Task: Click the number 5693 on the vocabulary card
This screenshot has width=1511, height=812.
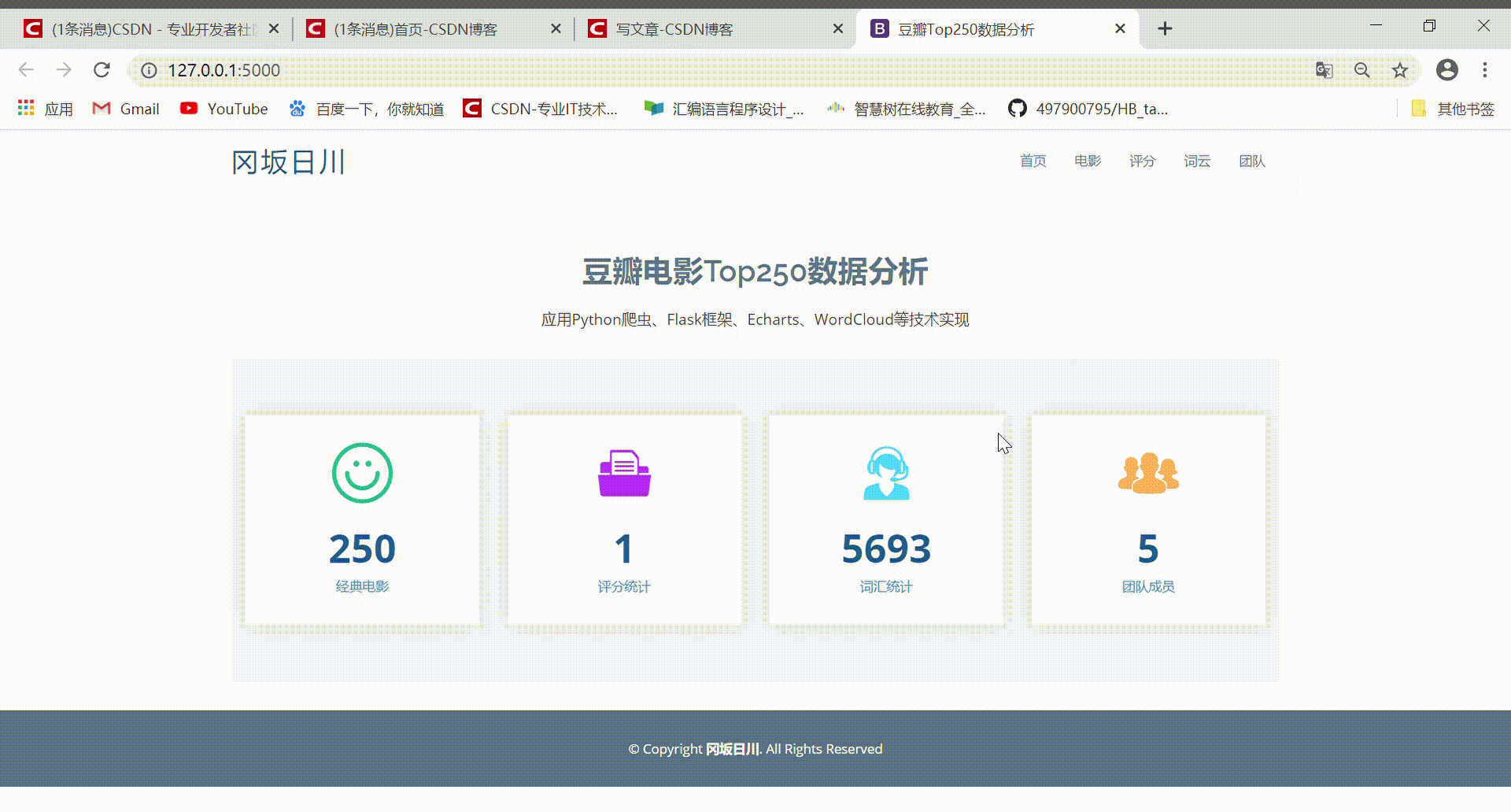Action: [886, 548]
